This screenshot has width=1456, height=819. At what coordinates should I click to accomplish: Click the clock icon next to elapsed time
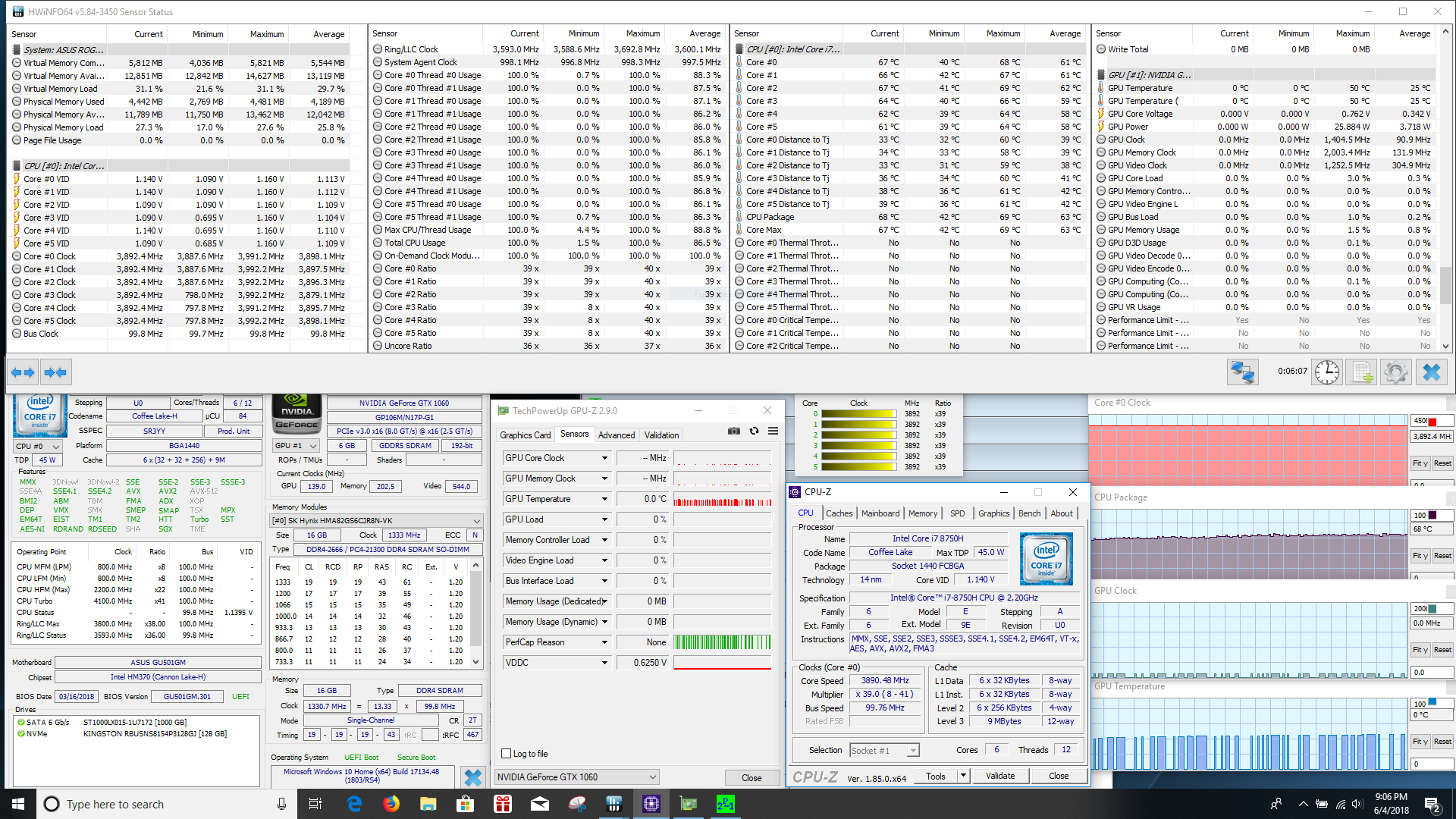tap(1327, 372)
